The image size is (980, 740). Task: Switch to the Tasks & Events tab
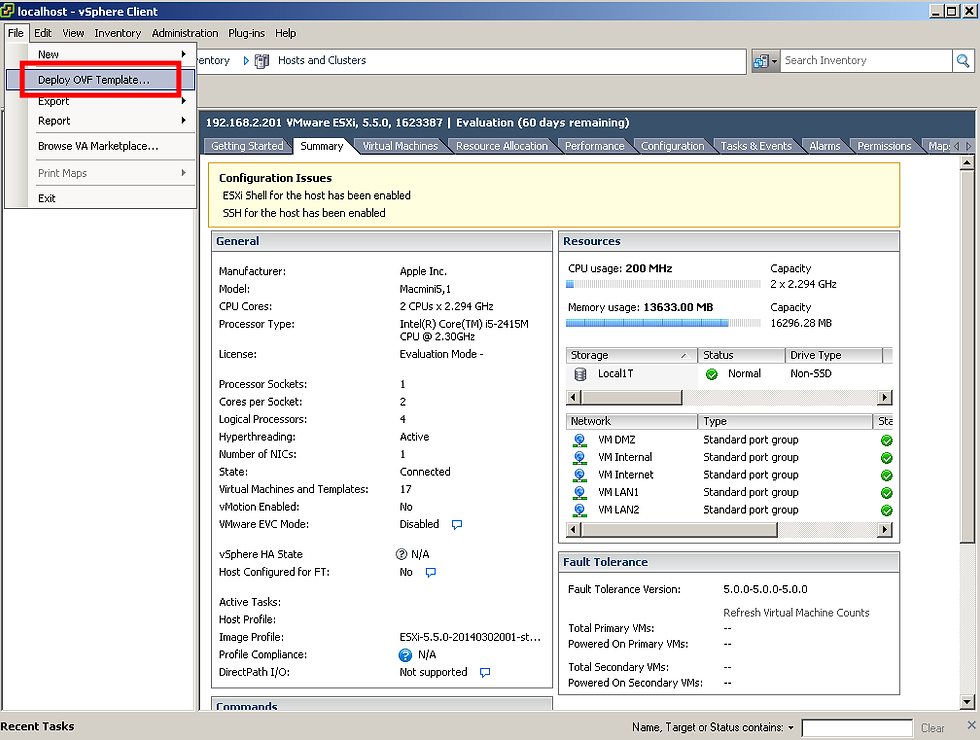pos(756,146)
